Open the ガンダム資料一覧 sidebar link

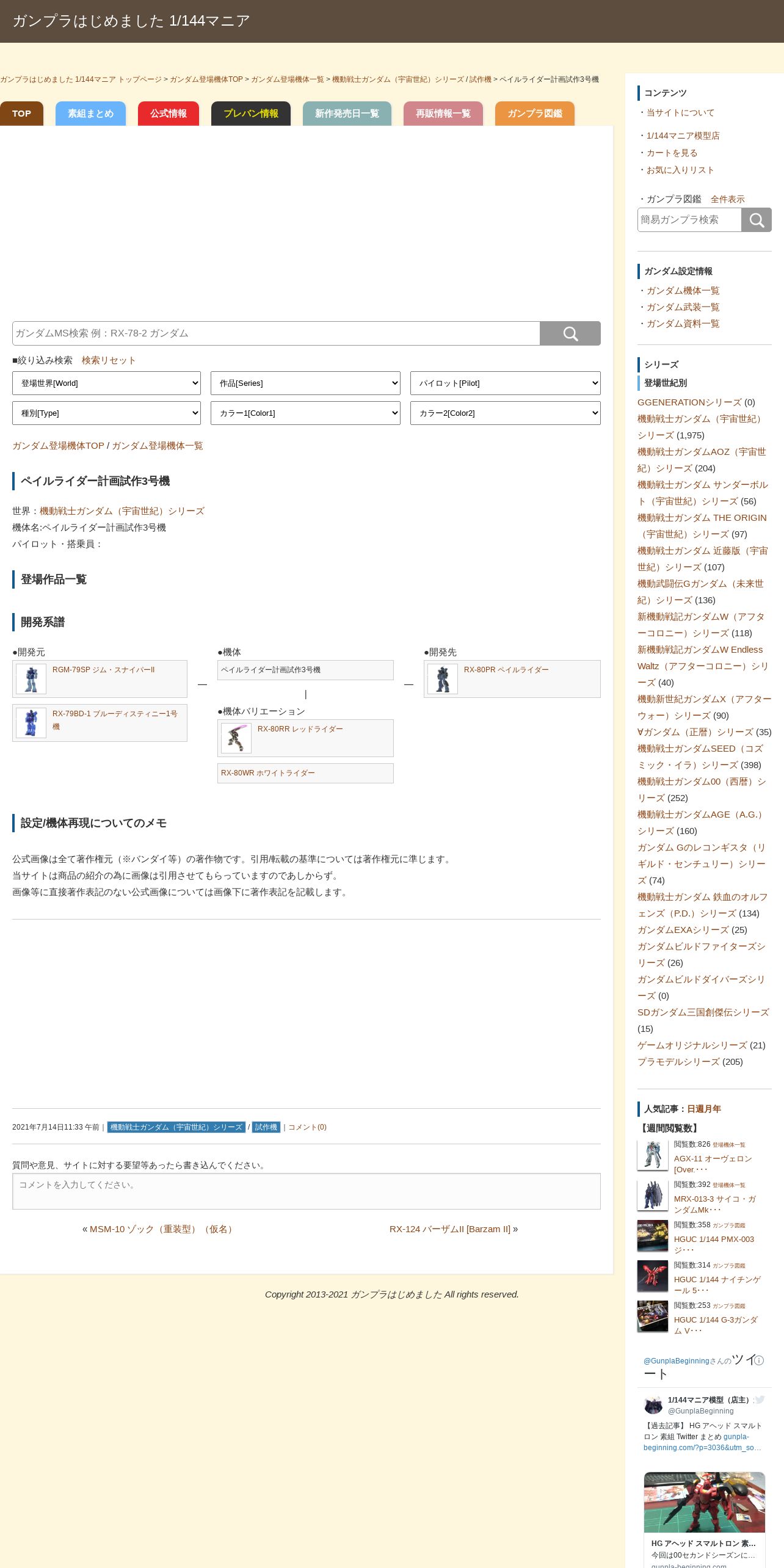point(683,324)
